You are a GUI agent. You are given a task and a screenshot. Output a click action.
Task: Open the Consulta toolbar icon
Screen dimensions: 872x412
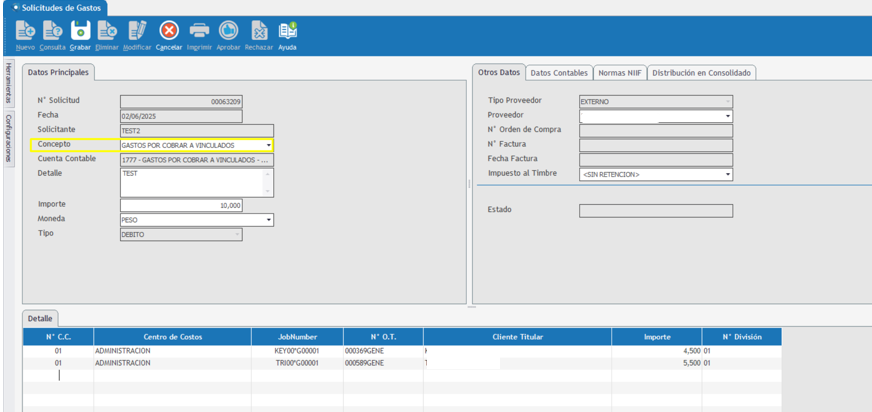(x=53, y=31)
